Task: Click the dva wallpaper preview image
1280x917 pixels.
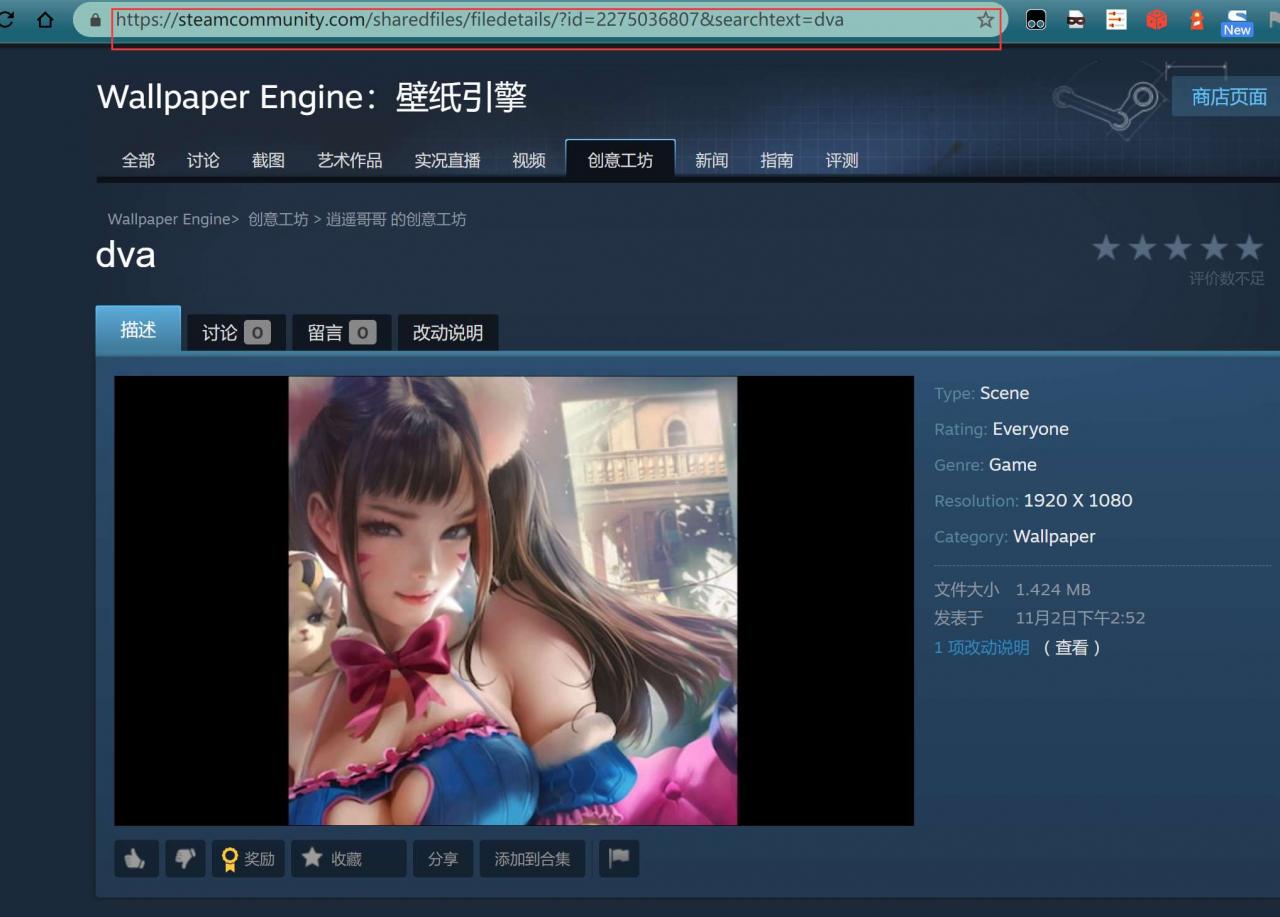Action: (x=513, y=600)
